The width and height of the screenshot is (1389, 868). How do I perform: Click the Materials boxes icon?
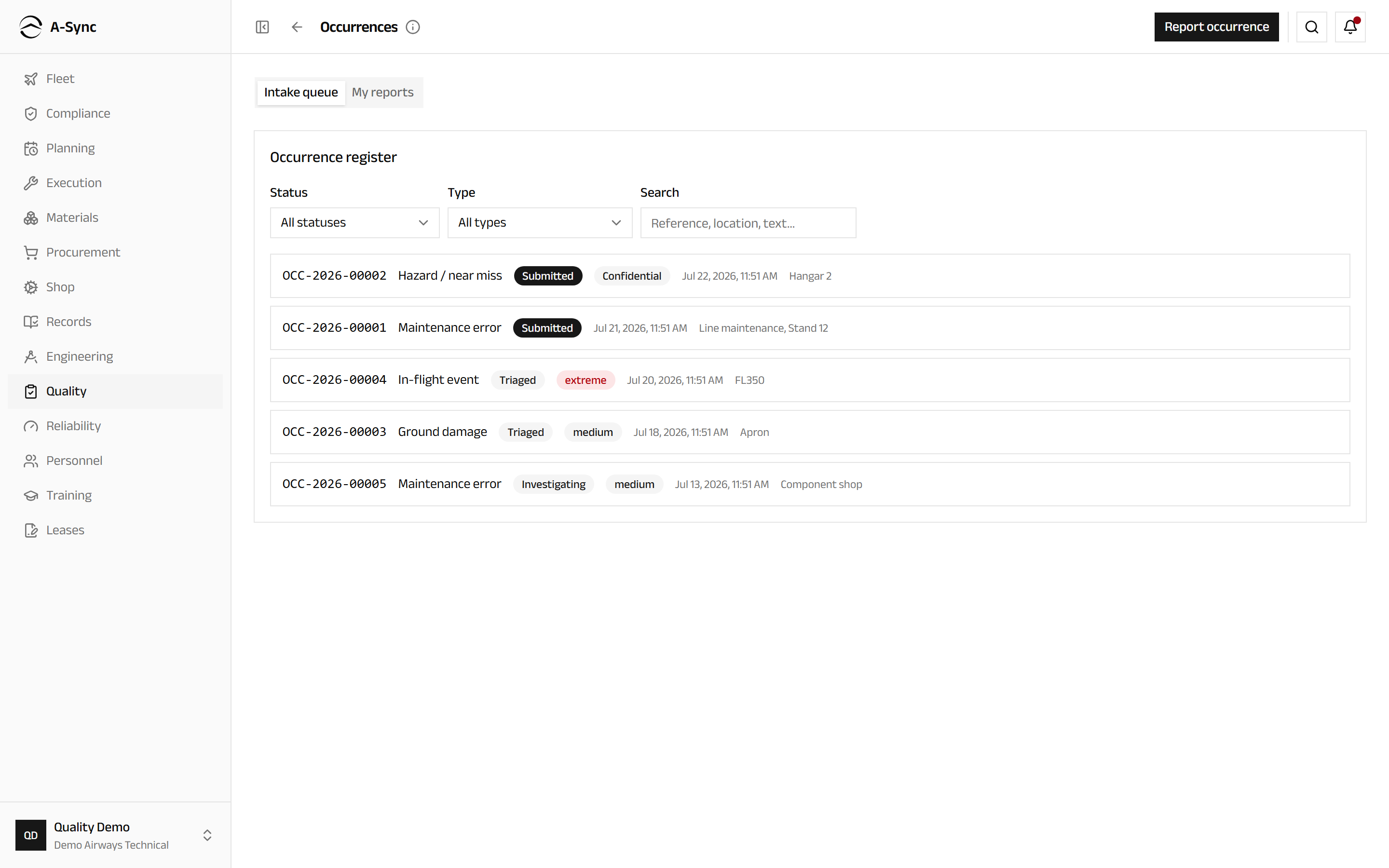click(x=30, y=217)
